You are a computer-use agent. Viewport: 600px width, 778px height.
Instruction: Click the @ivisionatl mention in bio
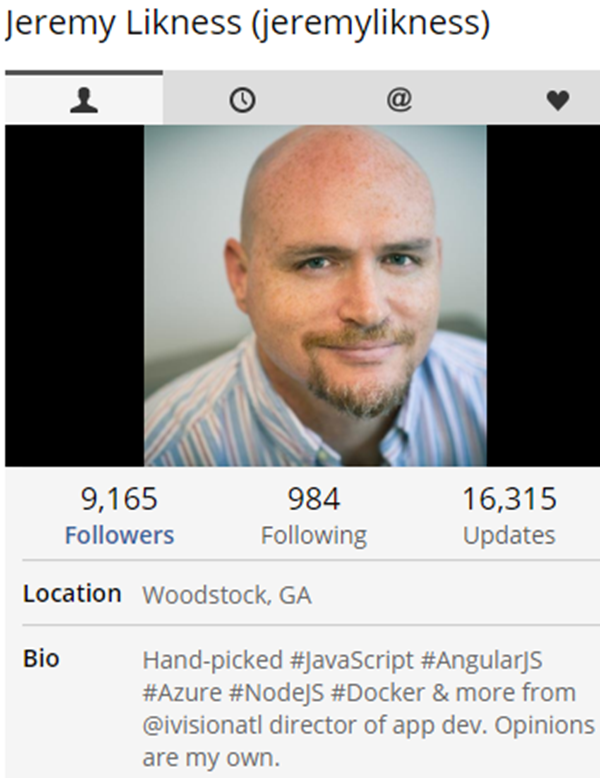202,725
